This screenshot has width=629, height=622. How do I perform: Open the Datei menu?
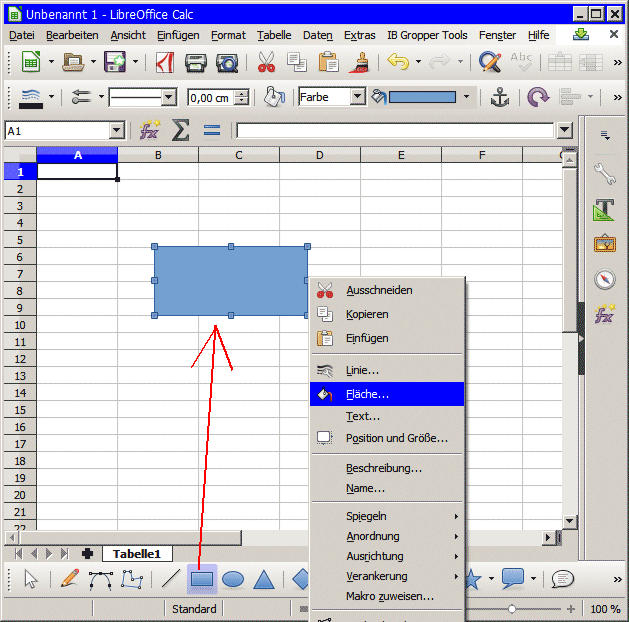[x=22, y=35]
